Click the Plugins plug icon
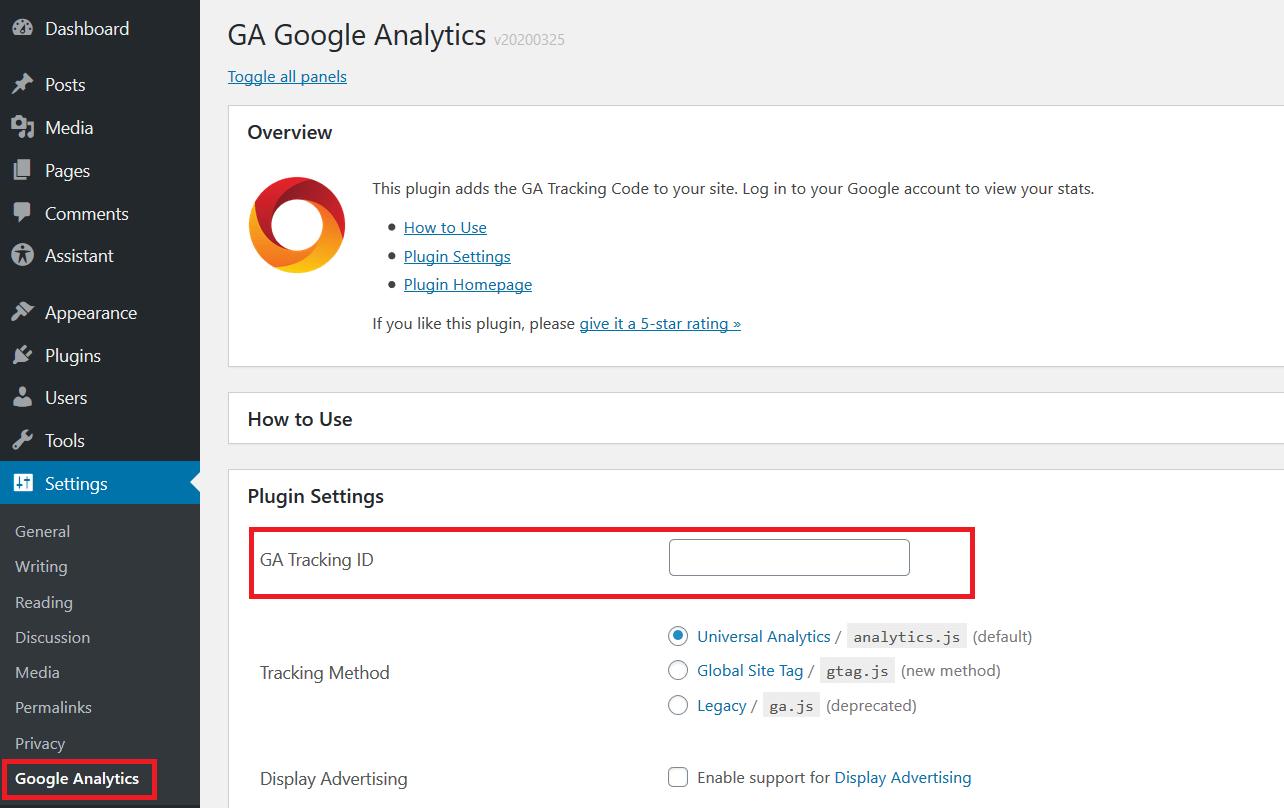Screen dimensions: 1284x808 [22, 356]
